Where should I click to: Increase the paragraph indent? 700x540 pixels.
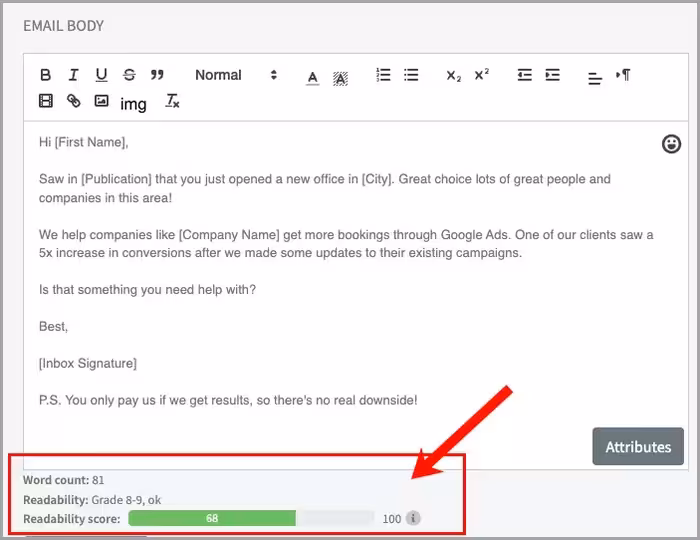pyautogui.click(x=553, y=75)
